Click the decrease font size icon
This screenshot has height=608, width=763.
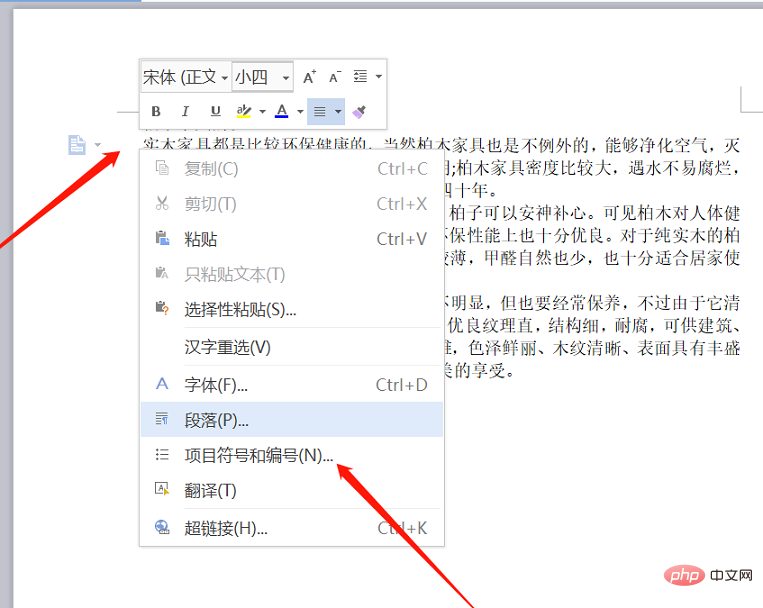tap(335, 77)
